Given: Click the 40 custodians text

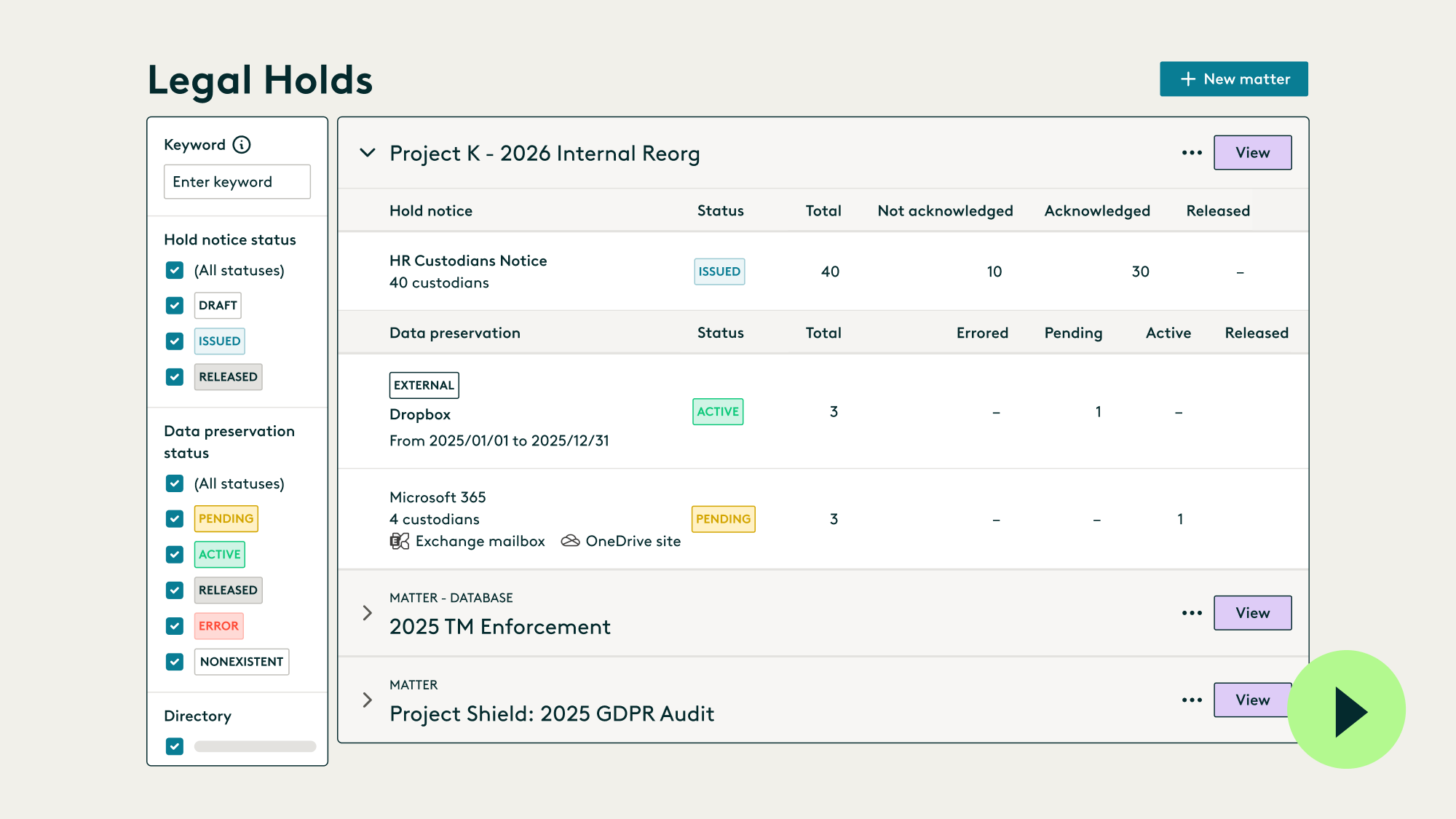Looking at the screenshot, I should (x=439, y=282).
